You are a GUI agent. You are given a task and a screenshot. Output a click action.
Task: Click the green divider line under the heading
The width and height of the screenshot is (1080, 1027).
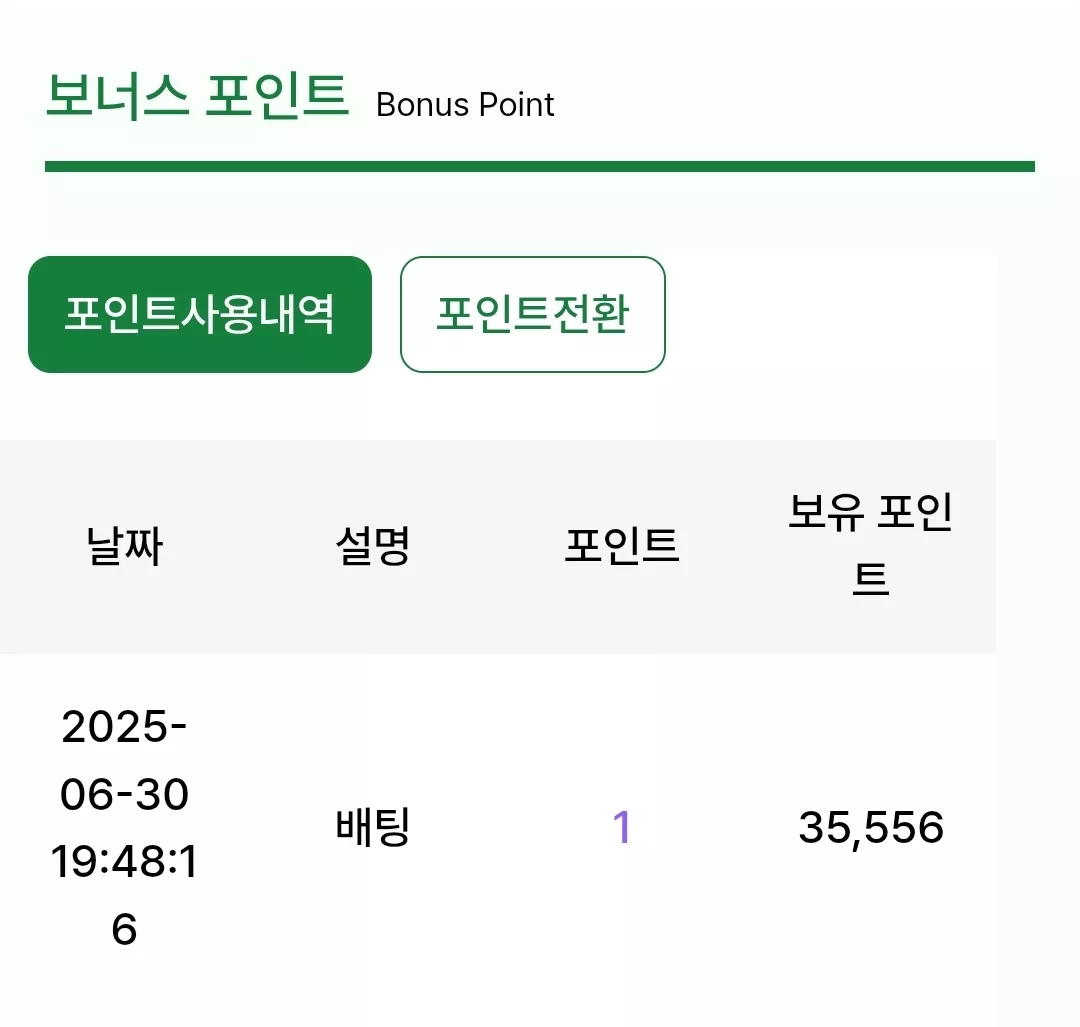pos(540,167)
